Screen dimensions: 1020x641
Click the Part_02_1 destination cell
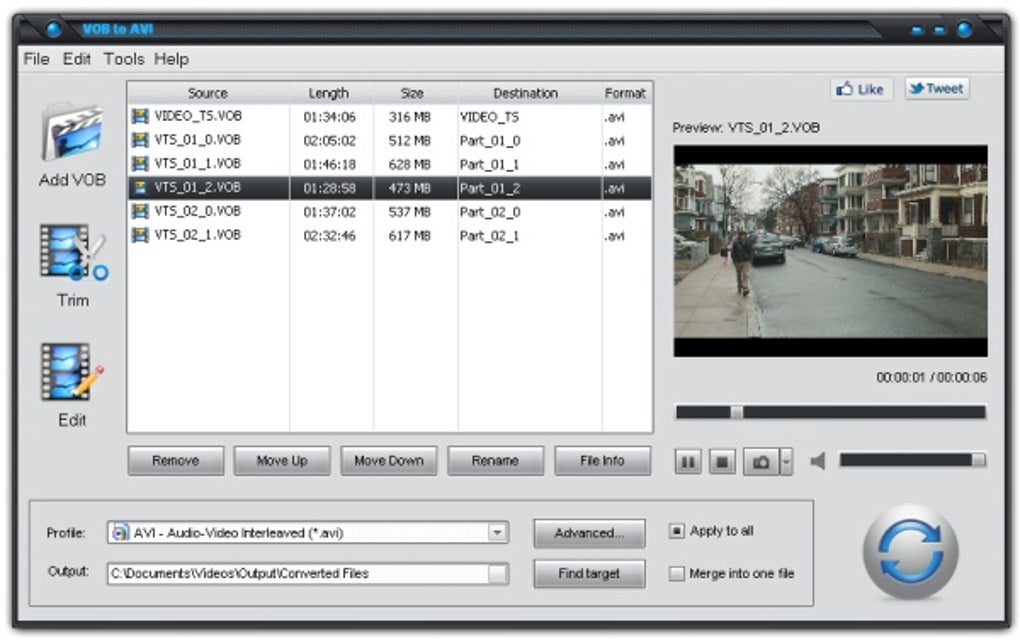tap(489, 236)
